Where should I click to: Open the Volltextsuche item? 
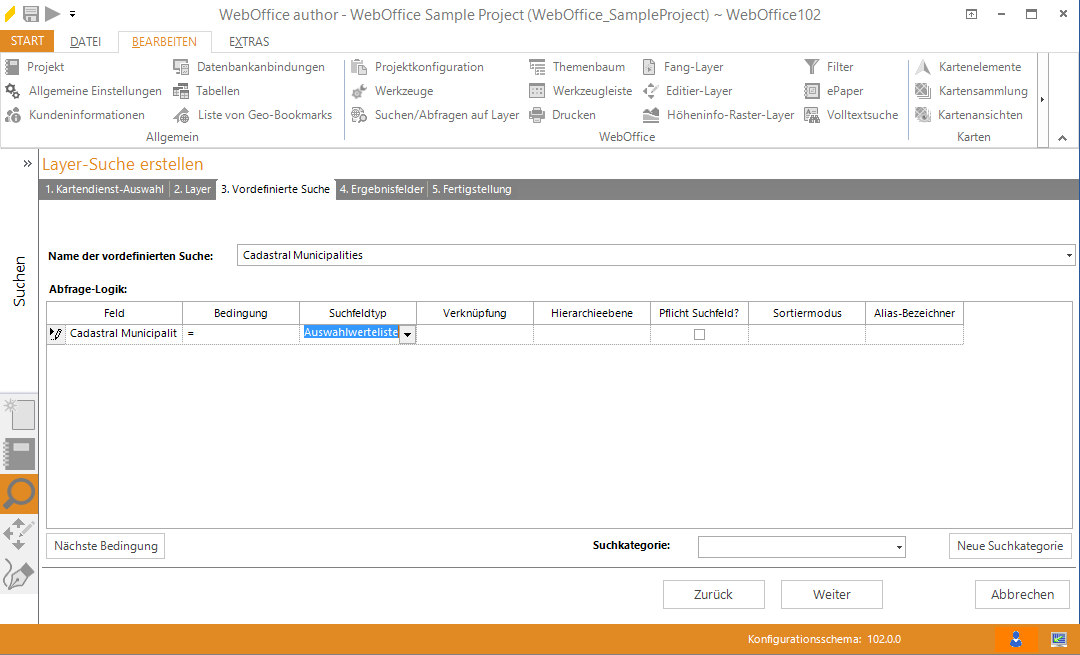click(861, 115)
